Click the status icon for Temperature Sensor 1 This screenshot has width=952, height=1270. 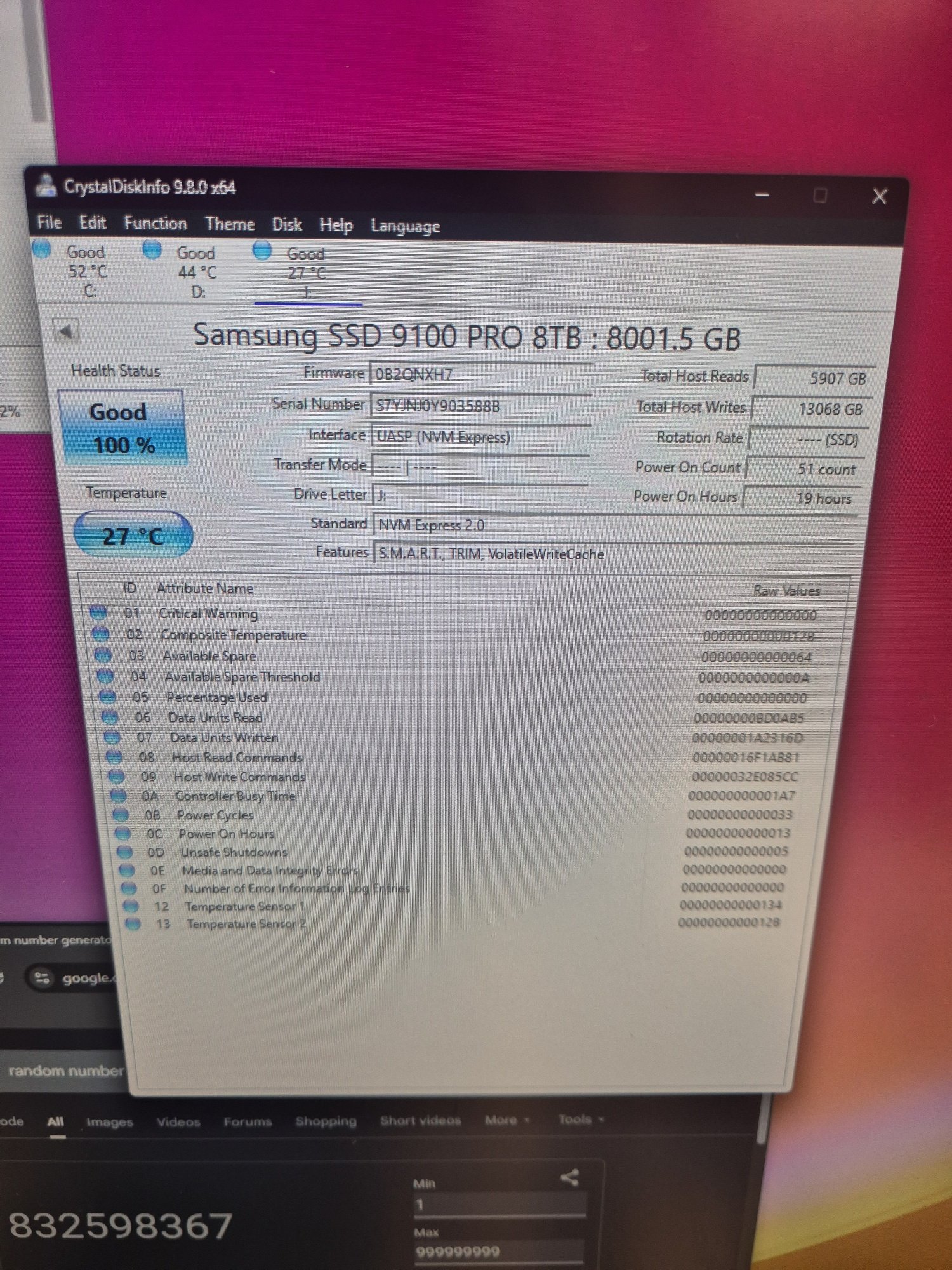tap(131, 906)
